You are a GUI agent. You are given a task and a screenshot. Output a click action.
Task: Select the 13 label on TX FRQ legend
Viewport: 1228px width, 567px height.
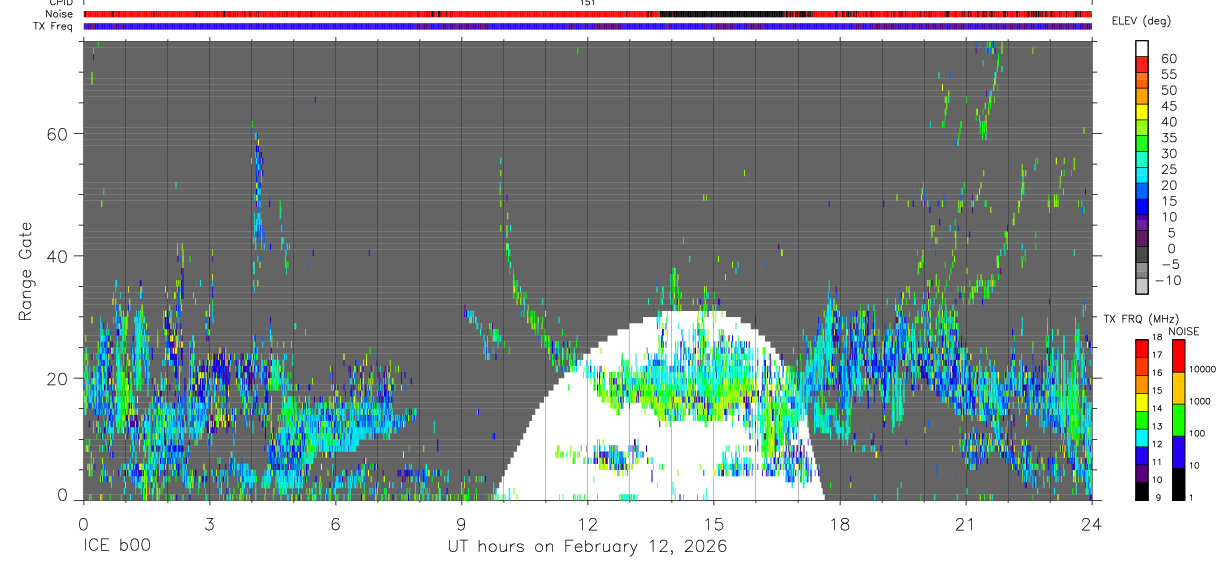click(1156, 426)
